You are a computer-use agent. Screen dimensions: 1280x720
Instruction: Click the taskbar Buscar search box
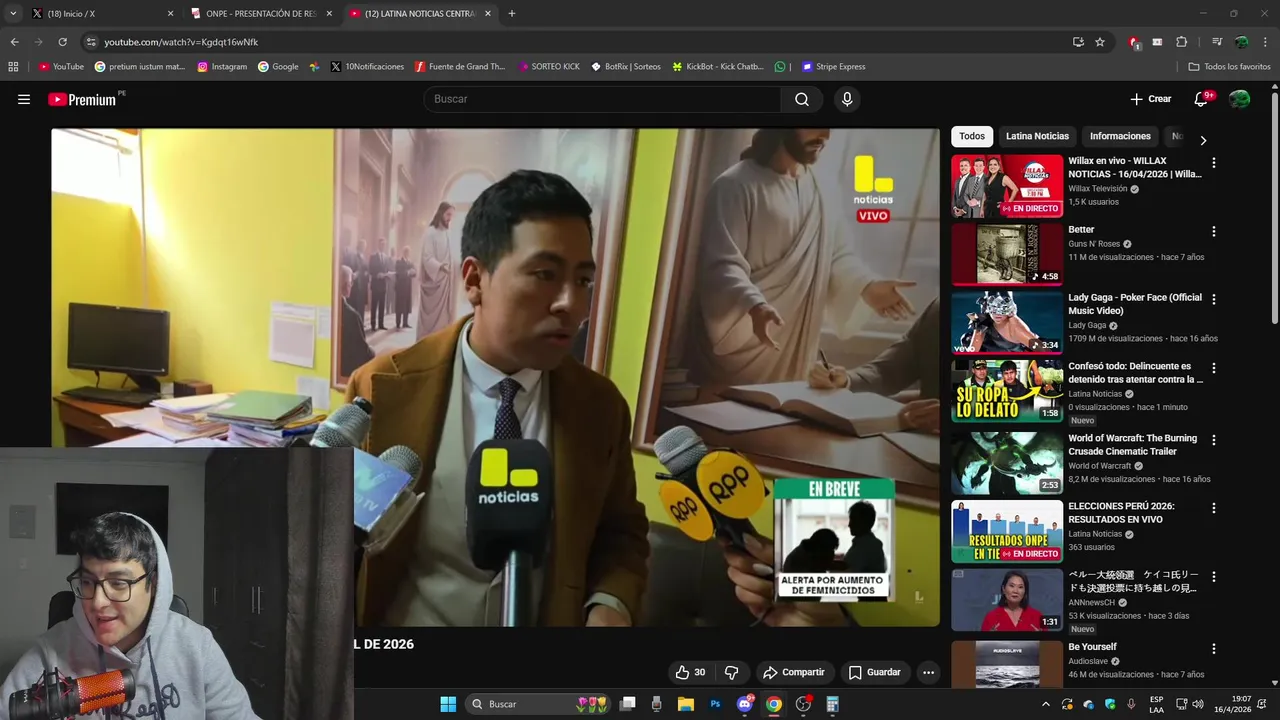[x=538, y=704]
